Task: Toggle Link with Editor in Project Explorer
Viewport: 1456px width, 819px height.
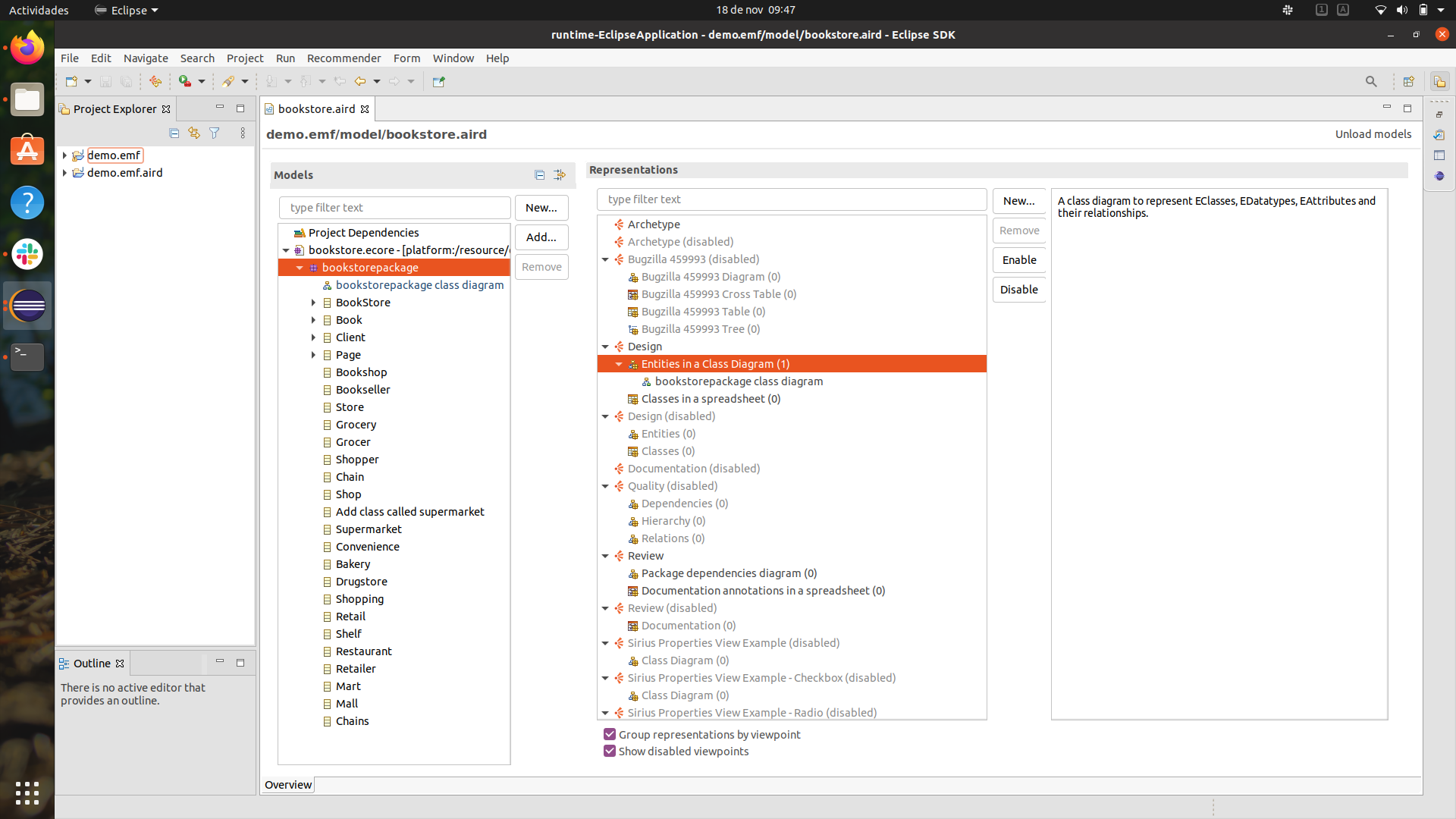Action: (x=194, y=133)
